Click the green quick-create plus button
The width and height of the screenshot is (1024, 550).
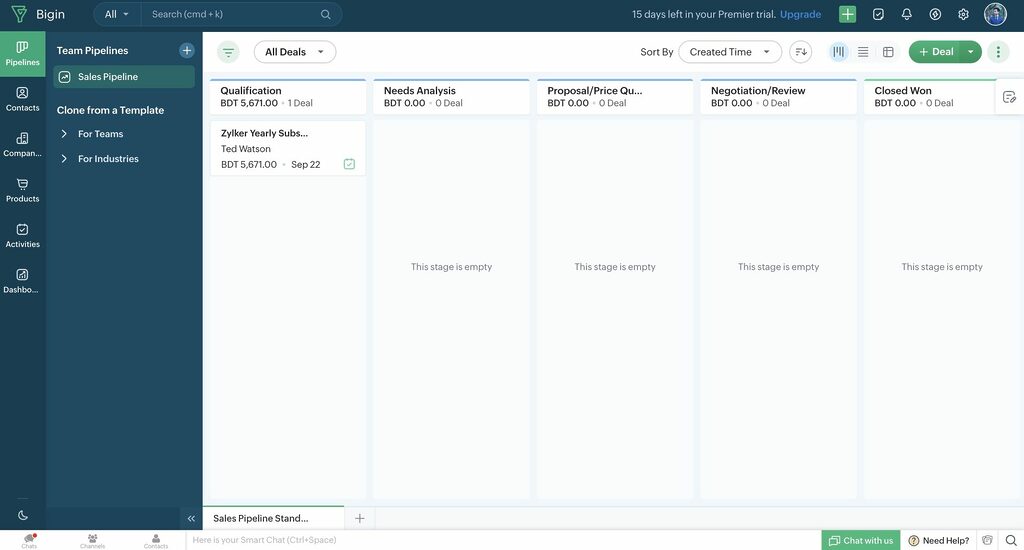point(847,14)
